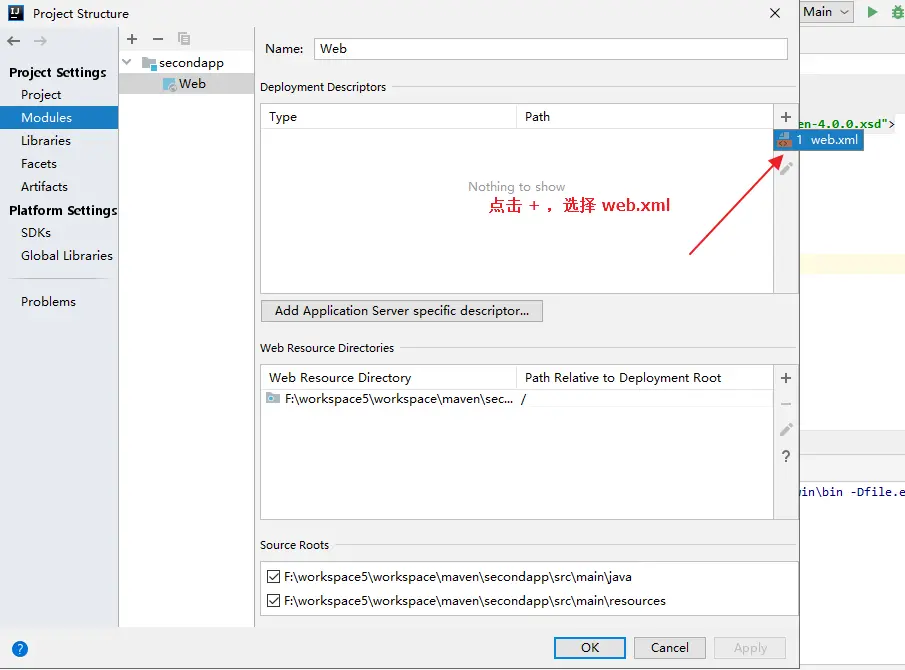905x670 pixels.
Task: Toggle the src\main\resources source root checkbox
Action: 274,601
